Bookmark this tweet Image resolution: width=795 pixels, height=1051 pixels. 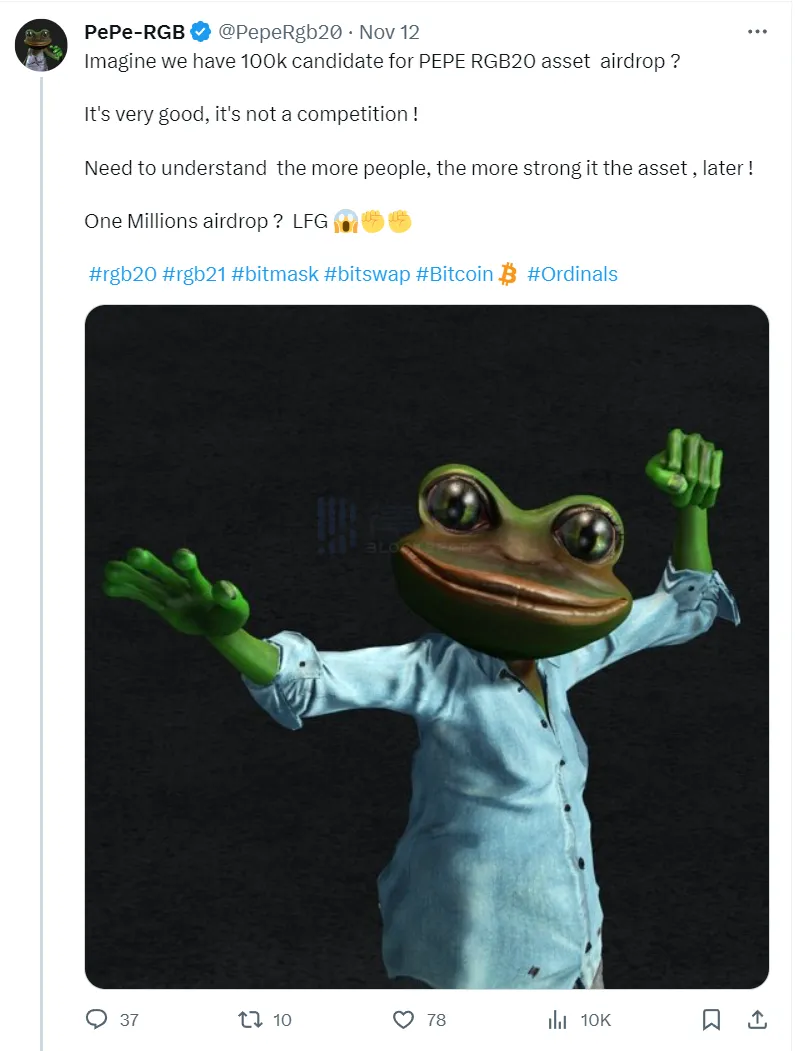[711, 1019]
